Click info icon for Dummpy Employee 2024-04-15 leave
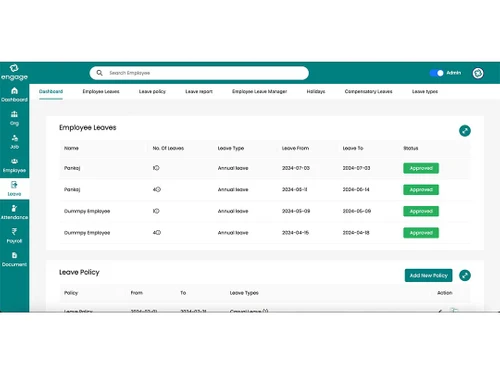500x375 pixels. (158, 233)
